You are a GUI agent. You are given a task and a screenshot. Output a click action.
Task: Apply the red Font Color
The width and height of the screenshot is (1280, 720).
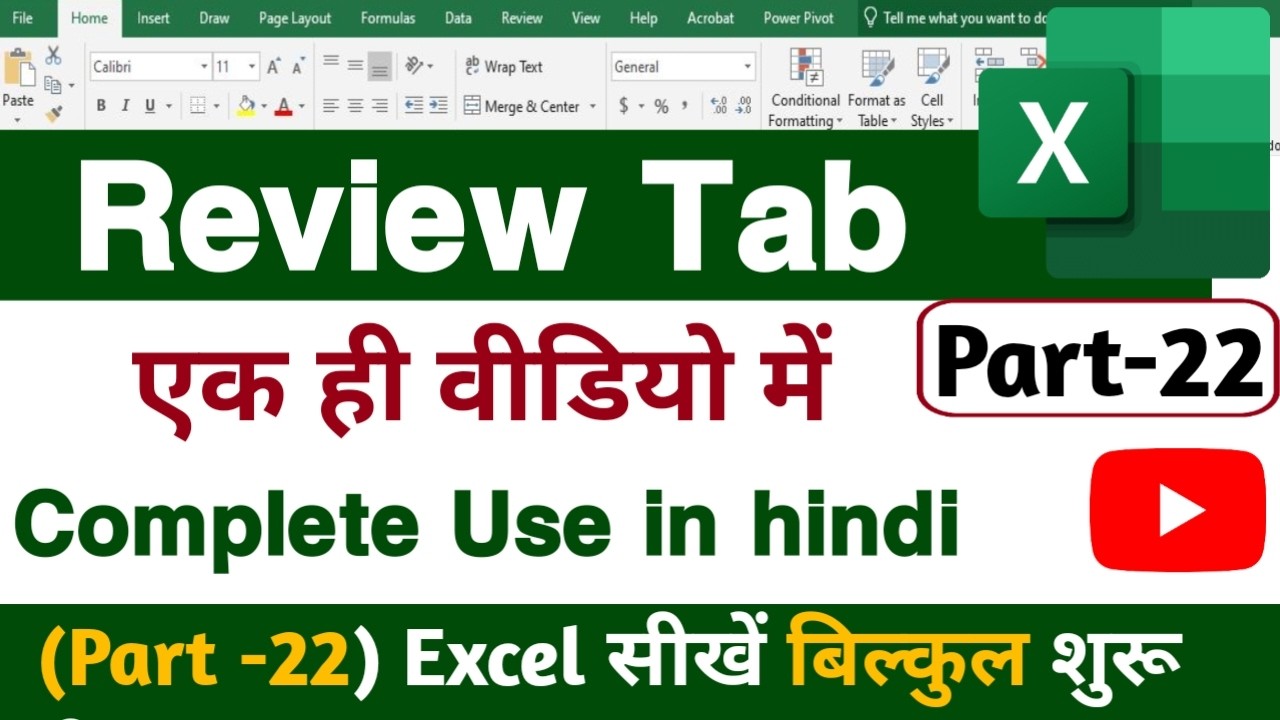pos(284,105)
